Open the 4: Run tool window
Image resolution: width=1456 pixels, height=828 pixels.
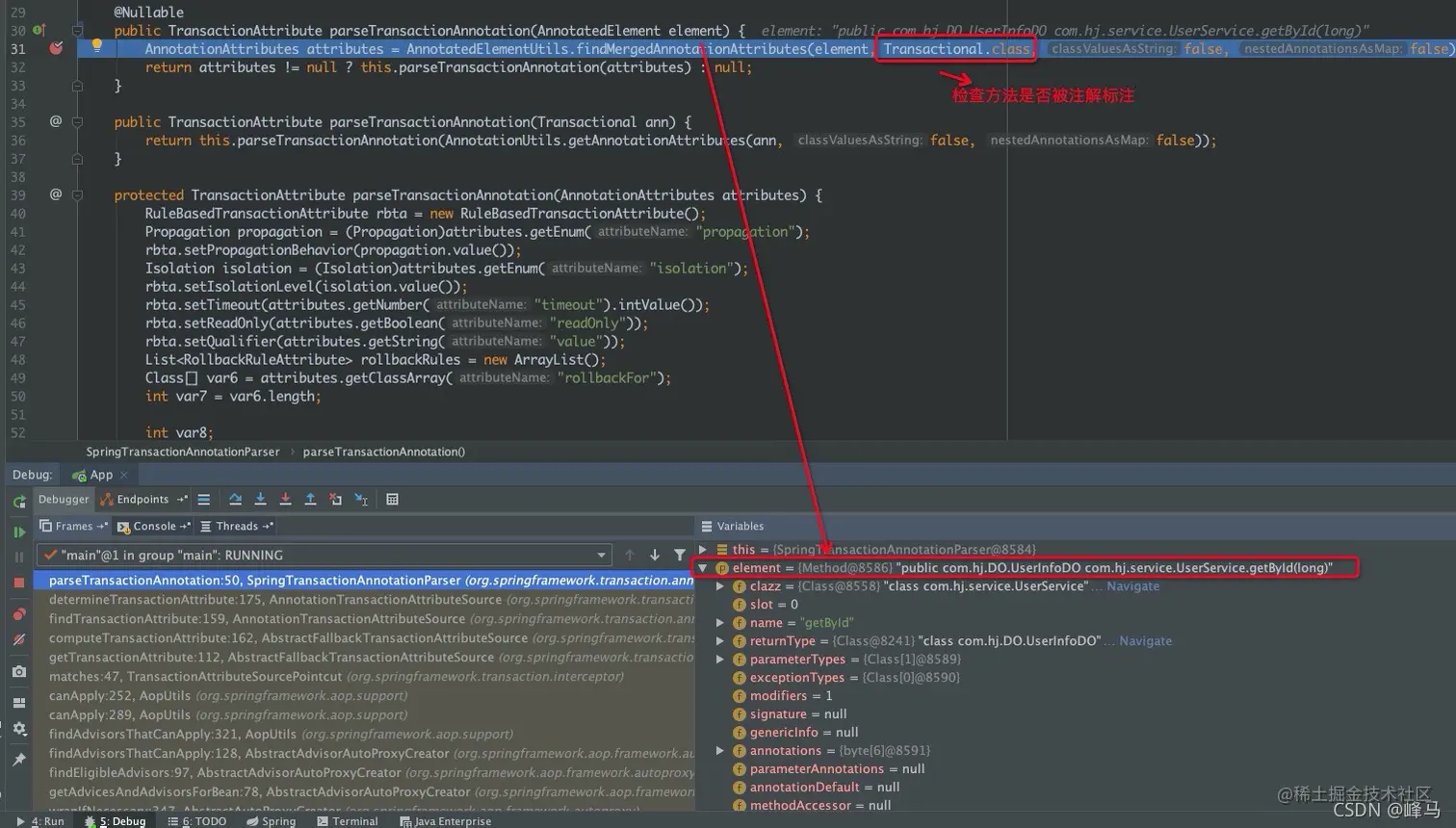coord(40,820)
